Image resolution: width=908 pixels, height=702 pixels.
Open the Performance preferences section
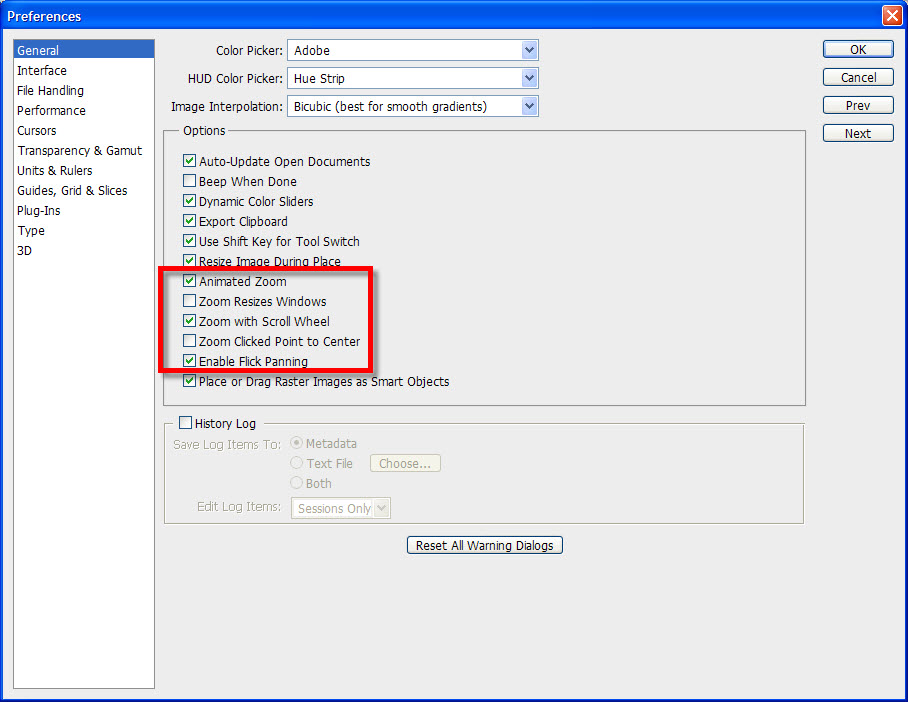(x=52, y=111)
